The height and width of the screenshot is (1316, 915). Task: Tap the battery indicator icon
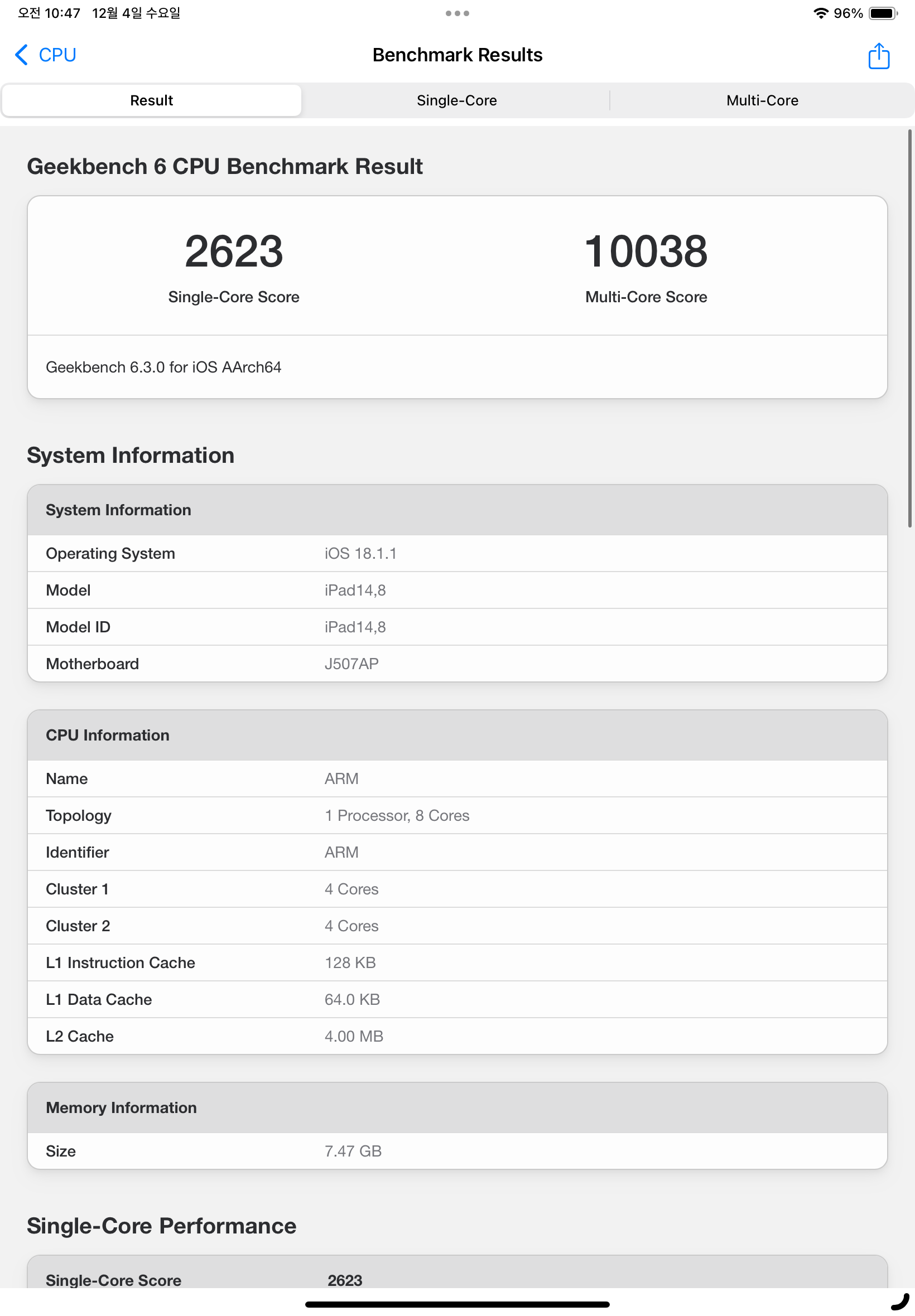[883, 13]
